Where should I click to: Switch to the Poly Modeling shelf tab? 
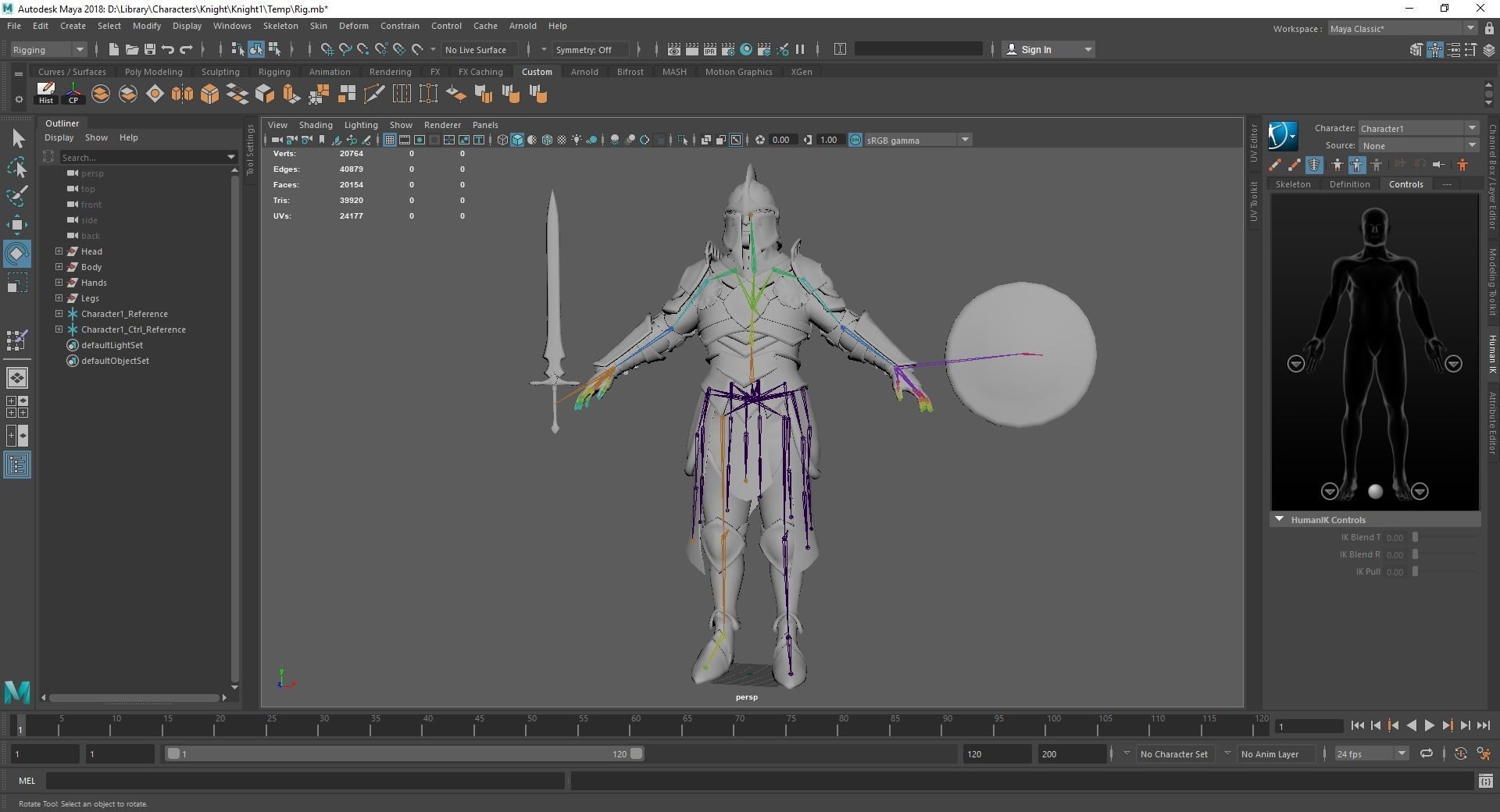point(154,72)
